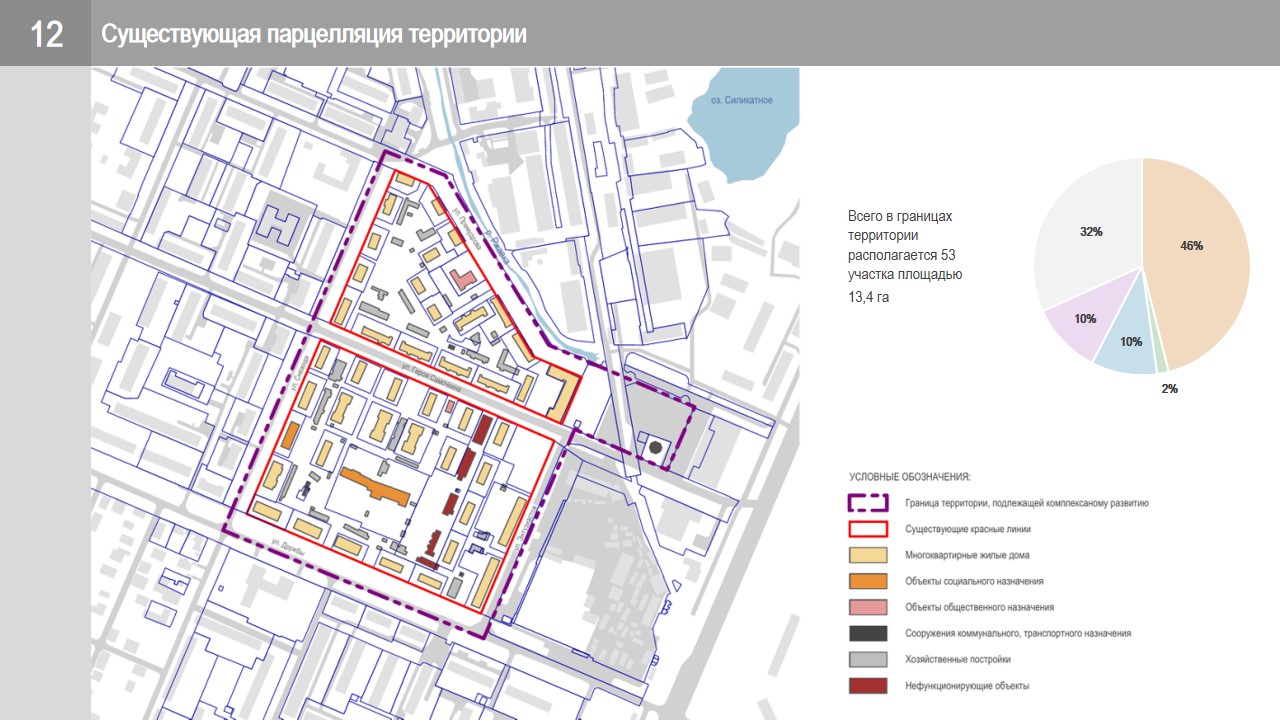1280x720 pixels.
Task: Click the red outline legend symbol
Action: [868, 529]
